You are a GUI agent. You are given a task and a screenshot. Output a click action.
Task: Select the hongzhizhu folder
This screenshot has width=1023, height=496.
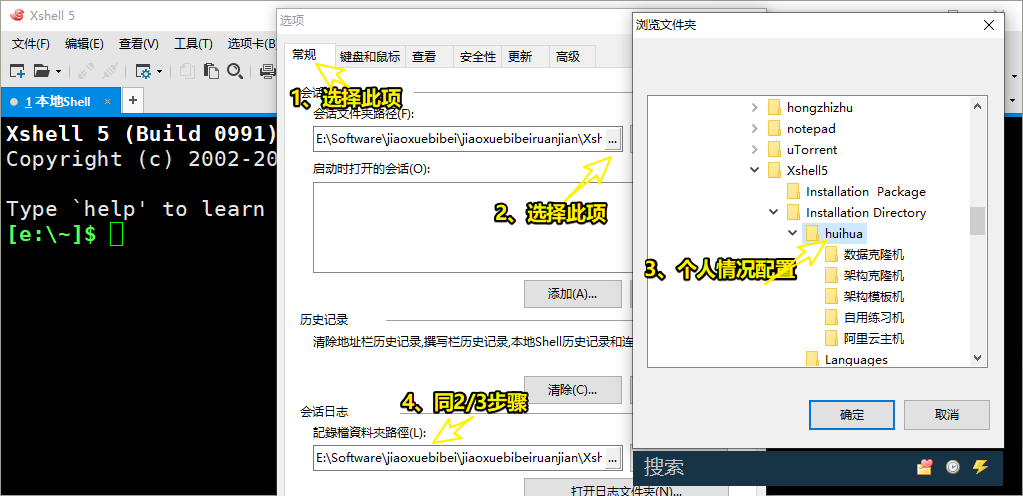(819, 108)
